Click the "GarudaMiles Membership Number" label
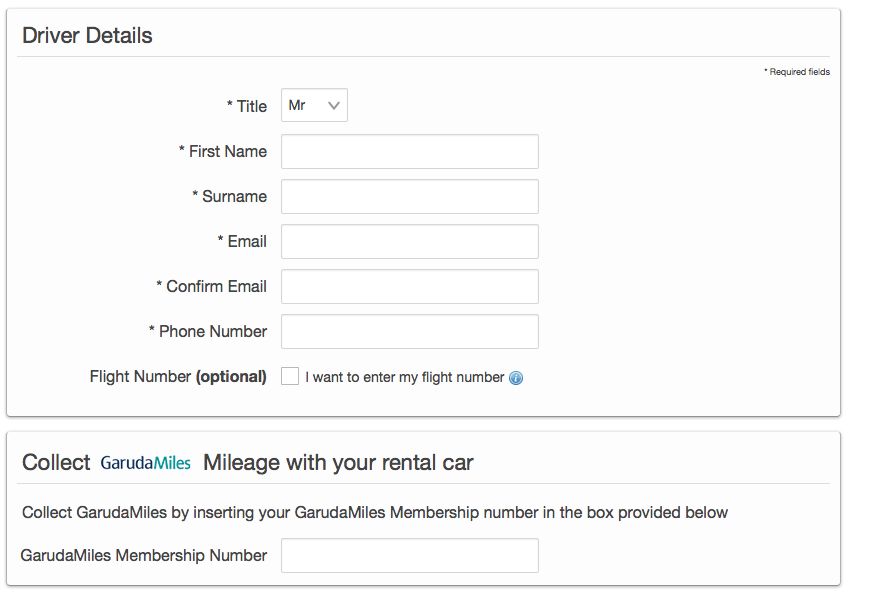878x601 pixels. tap(143, 555)
